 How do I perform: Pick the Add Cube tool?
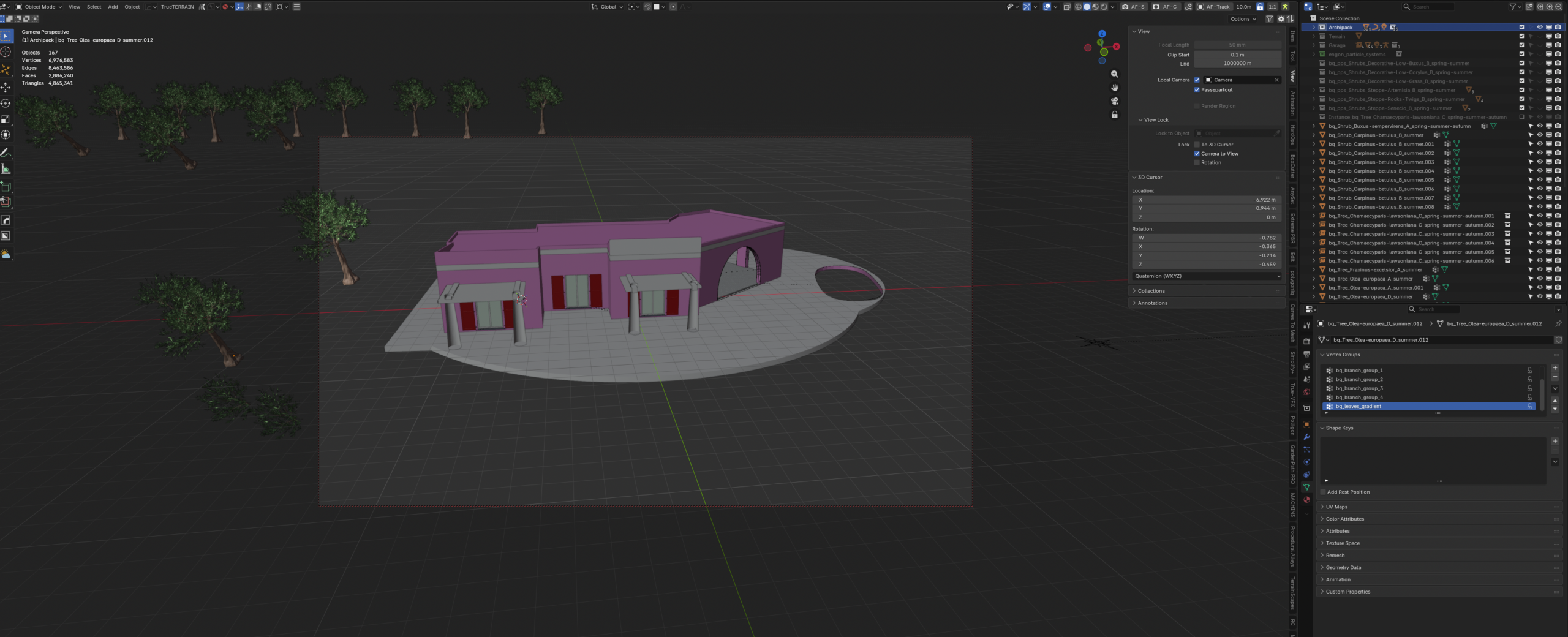point(6,187)
